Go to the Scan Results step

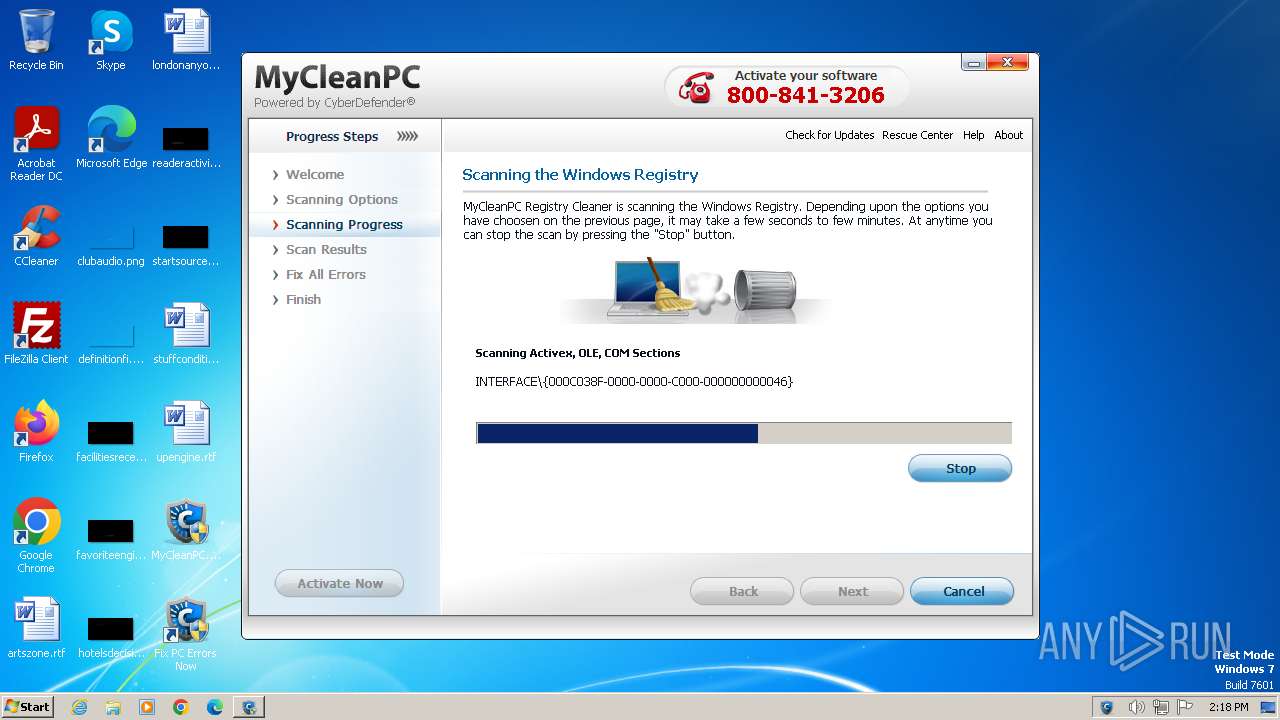point(326,249)
